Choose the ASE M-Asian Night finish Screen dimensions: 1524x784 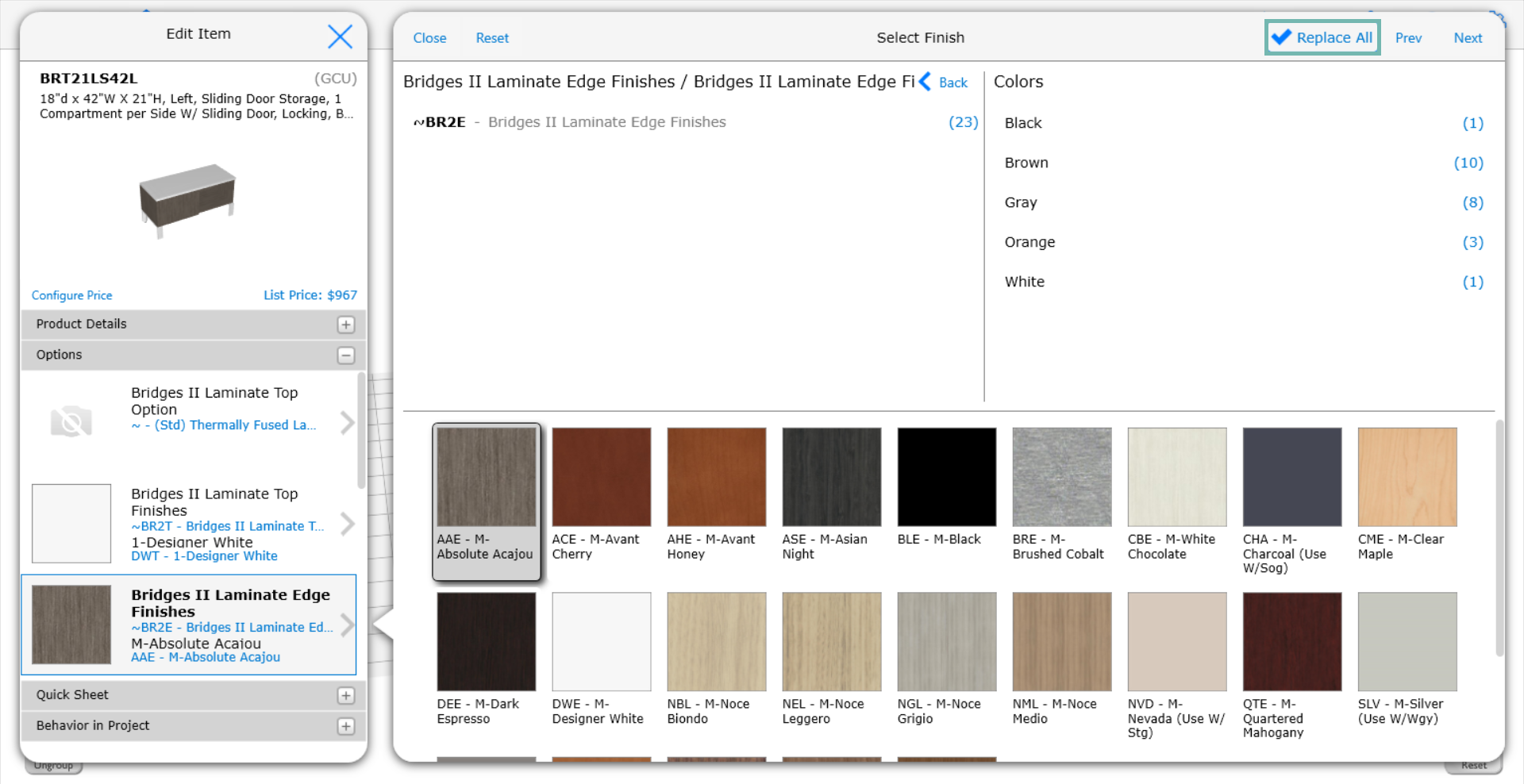click(x=832, y=477)
